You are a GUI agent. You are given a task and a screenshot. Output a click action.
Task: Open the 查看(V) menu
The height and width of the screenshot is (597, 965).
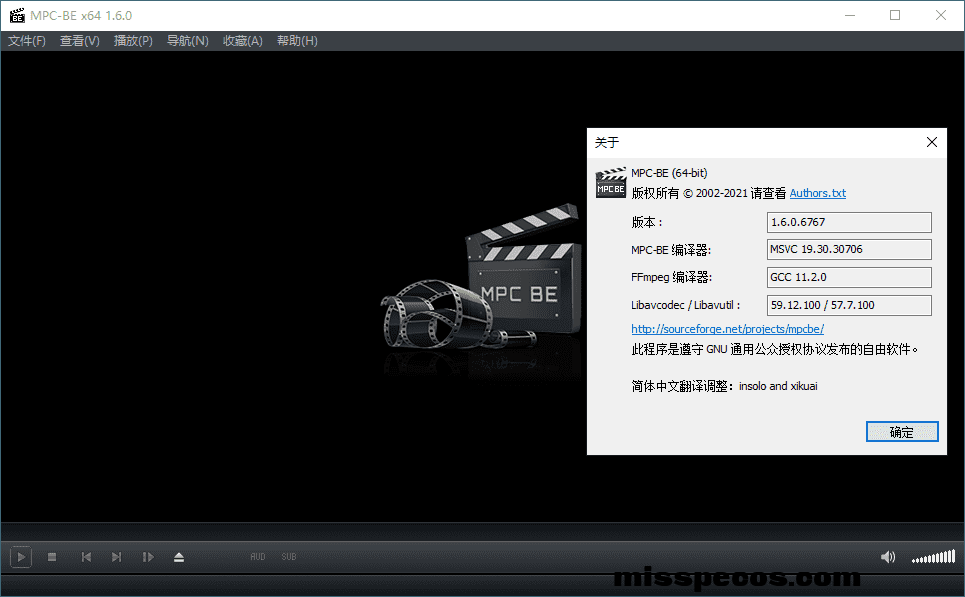79,41
